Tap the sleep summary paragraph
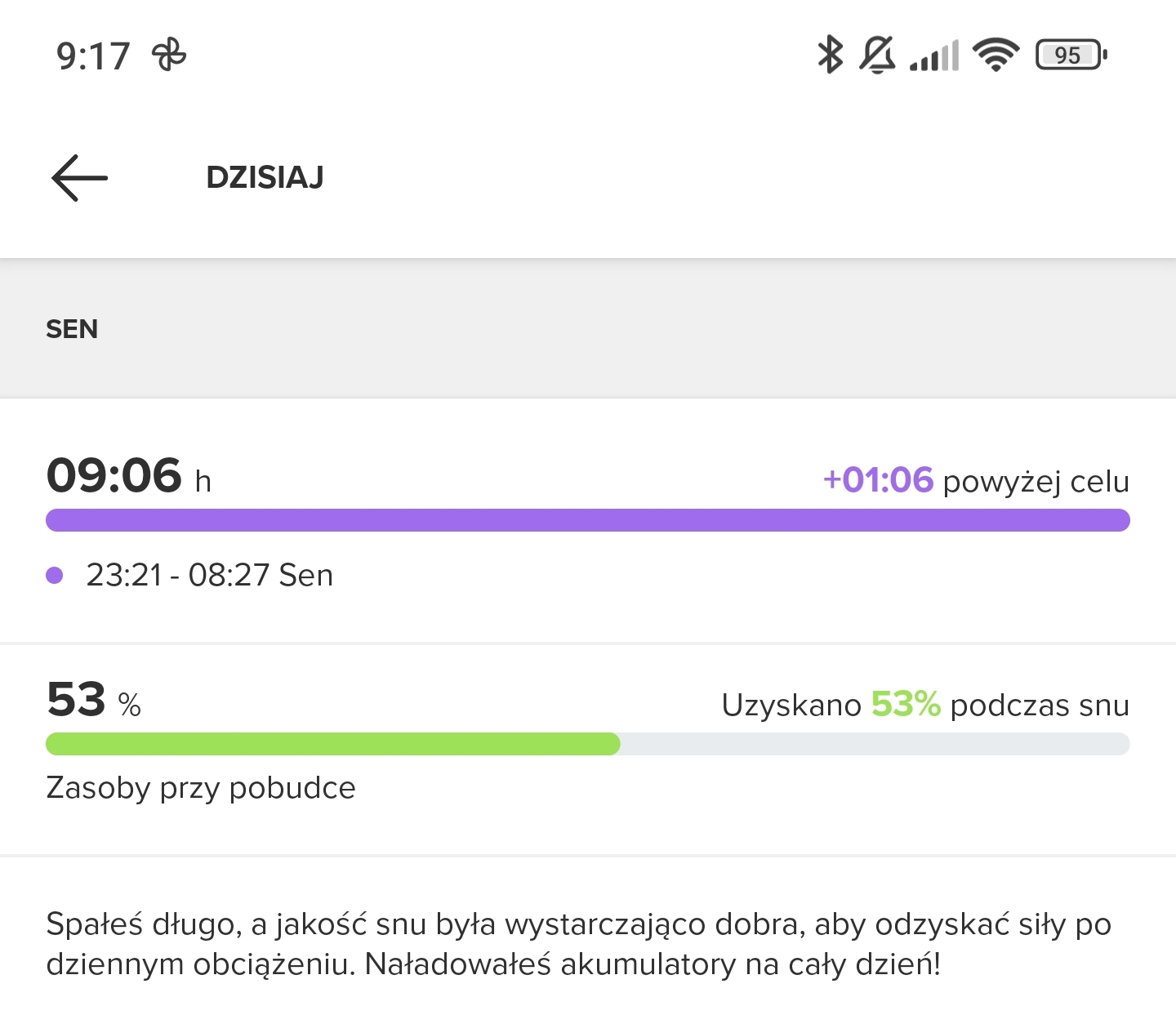Screen dimensions: 1176x1024 click(578, 944)
